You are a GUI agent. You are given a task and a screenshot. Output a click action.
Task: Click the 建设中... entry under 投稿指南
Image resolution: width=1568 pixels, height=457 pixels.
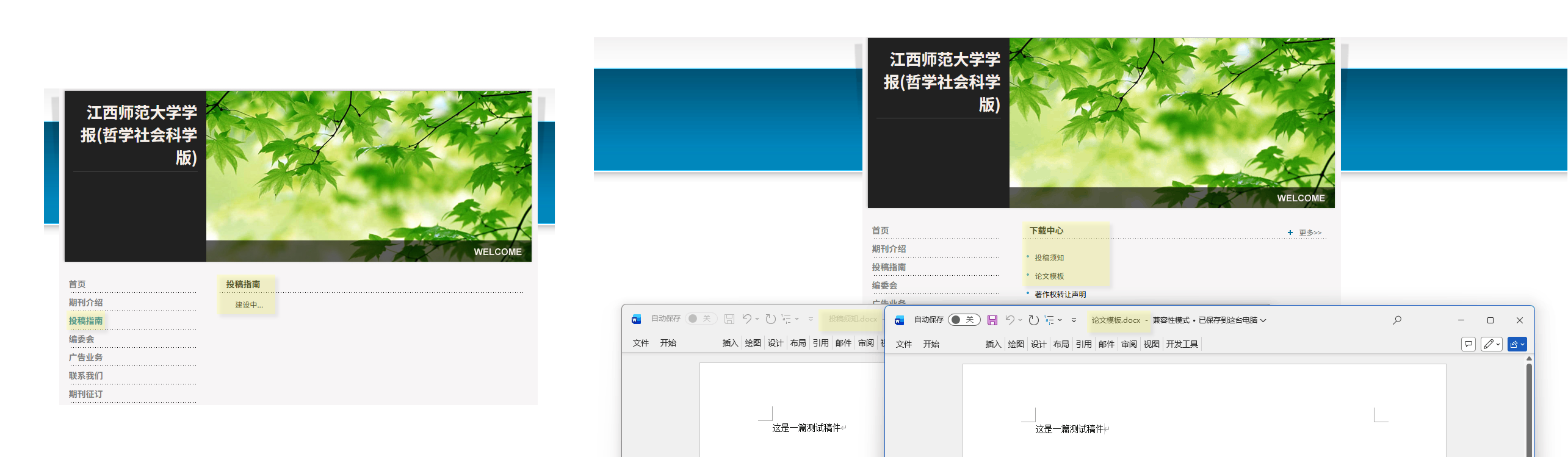click(x=249, y=305)
